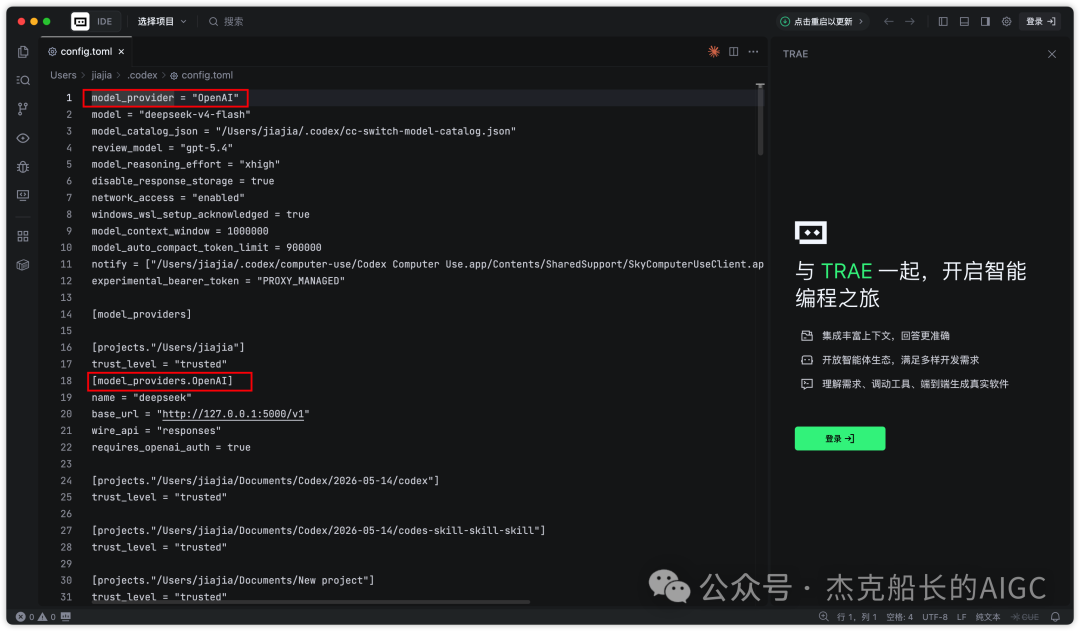Open the Search view in activity bar

click(x=23, y=81)
